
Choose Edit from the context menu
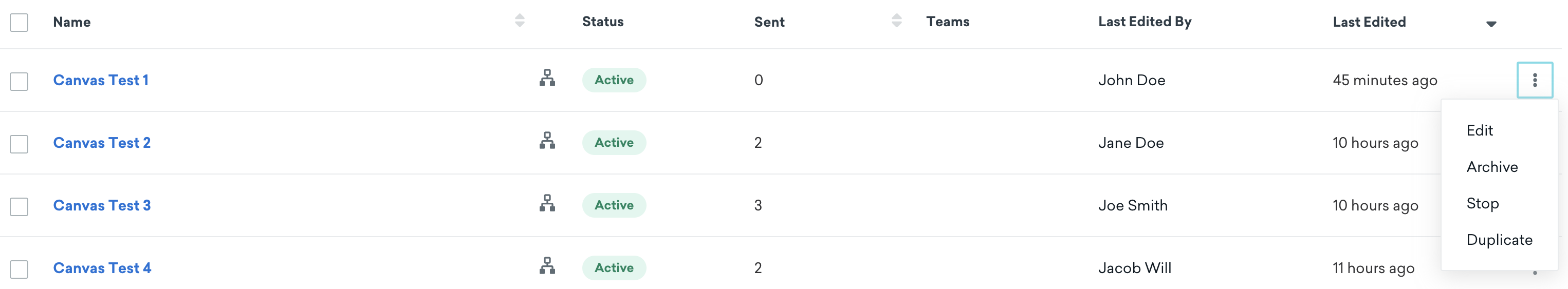click(x=1479, y=130)
